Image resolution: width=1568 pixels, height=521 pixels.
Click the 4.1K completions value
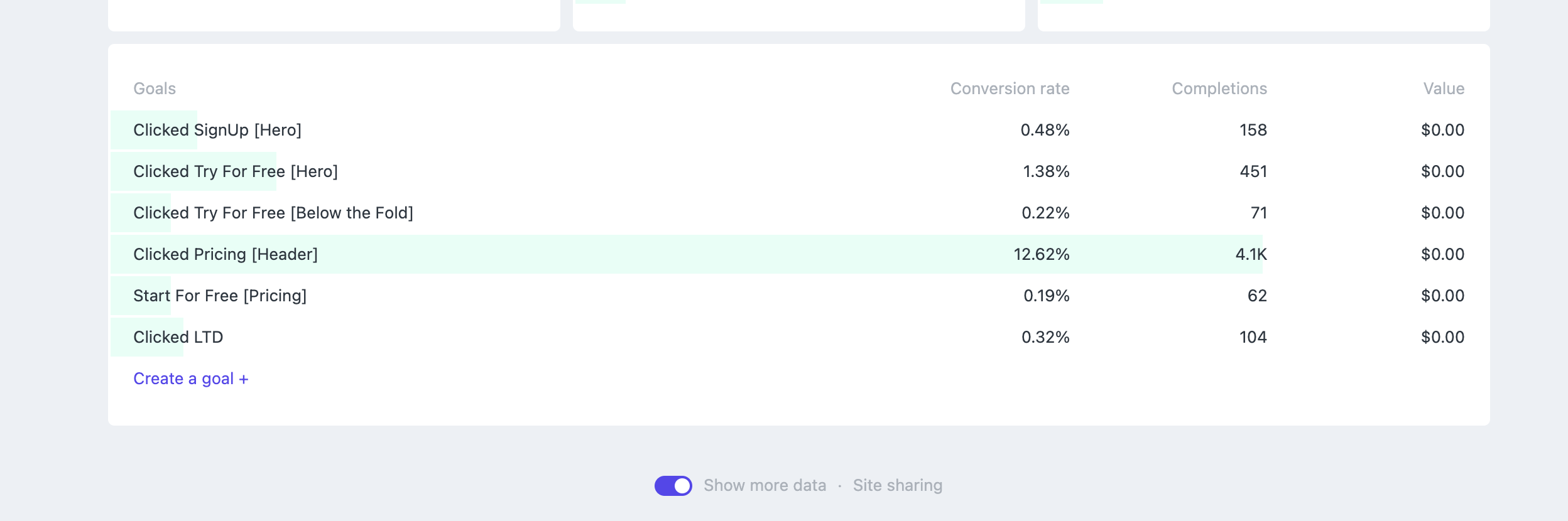coord(1251,254)
